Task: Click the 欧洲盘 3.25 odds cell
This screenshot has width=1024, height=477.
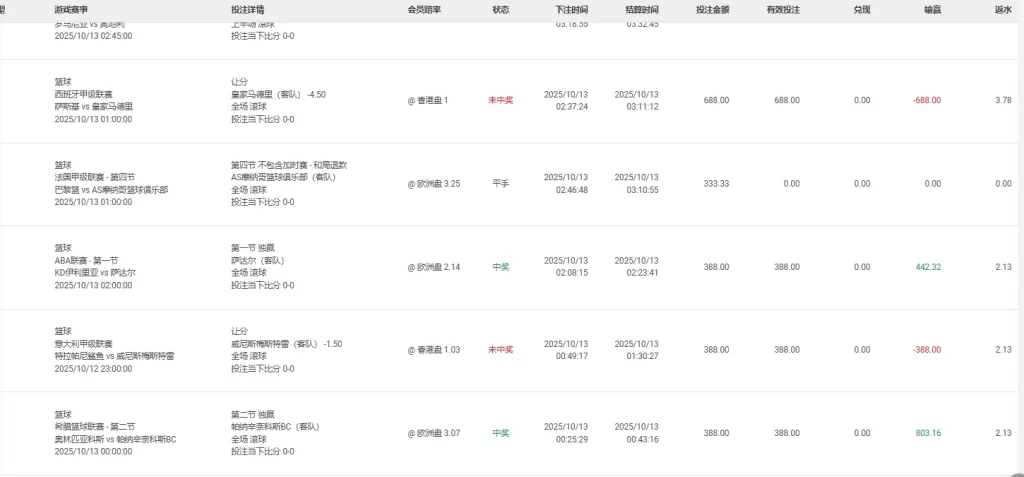Action: click(434, 184)
